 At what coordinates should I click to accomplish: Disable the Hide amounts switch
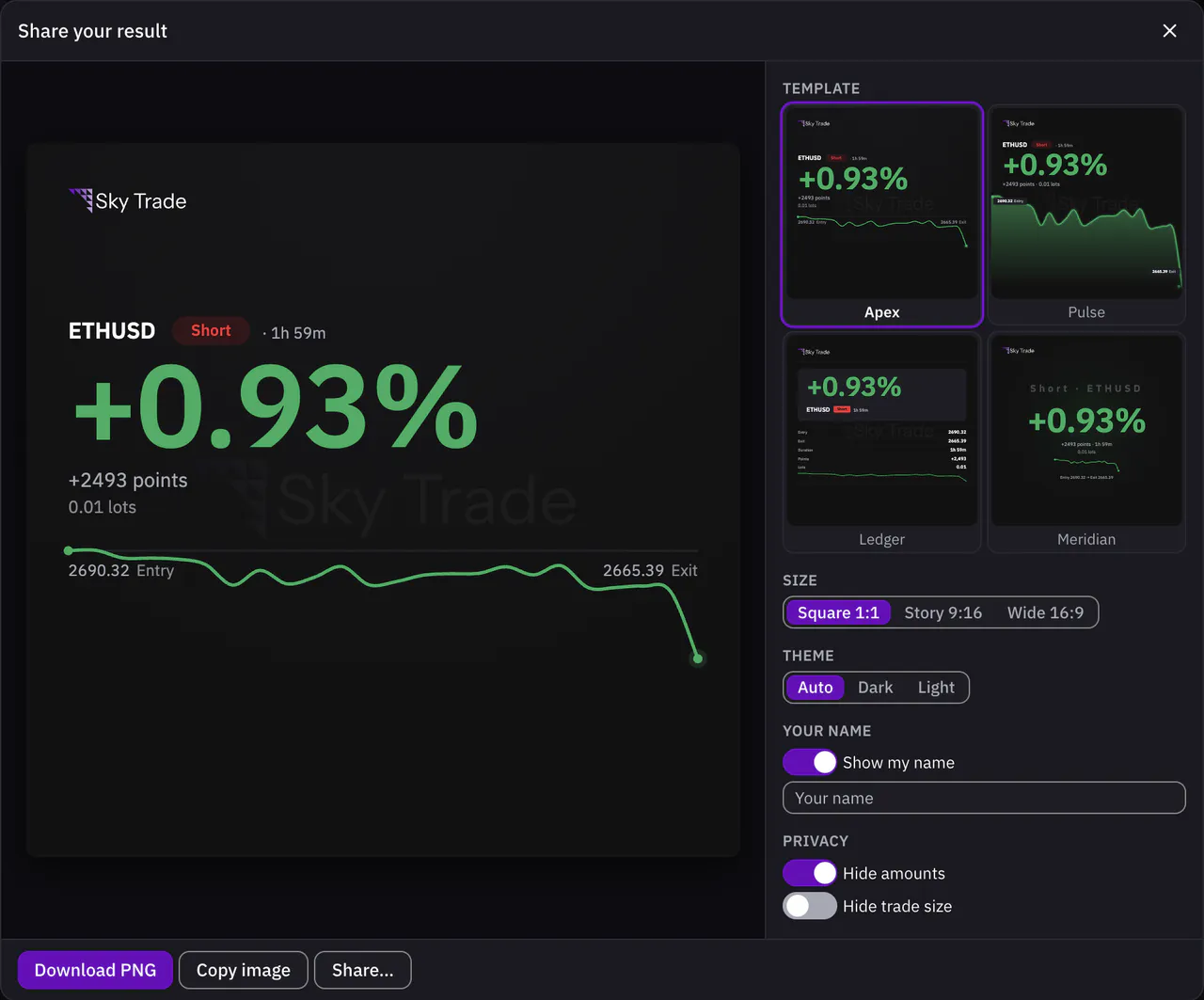click(x=810, y=873)
